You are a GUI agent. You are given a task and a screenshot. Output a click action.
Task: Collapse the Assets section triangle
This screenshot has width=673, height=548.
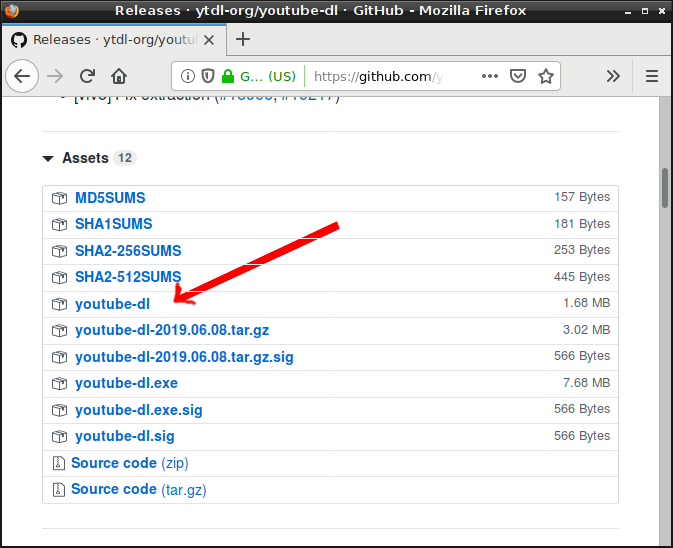coord(48,159)
